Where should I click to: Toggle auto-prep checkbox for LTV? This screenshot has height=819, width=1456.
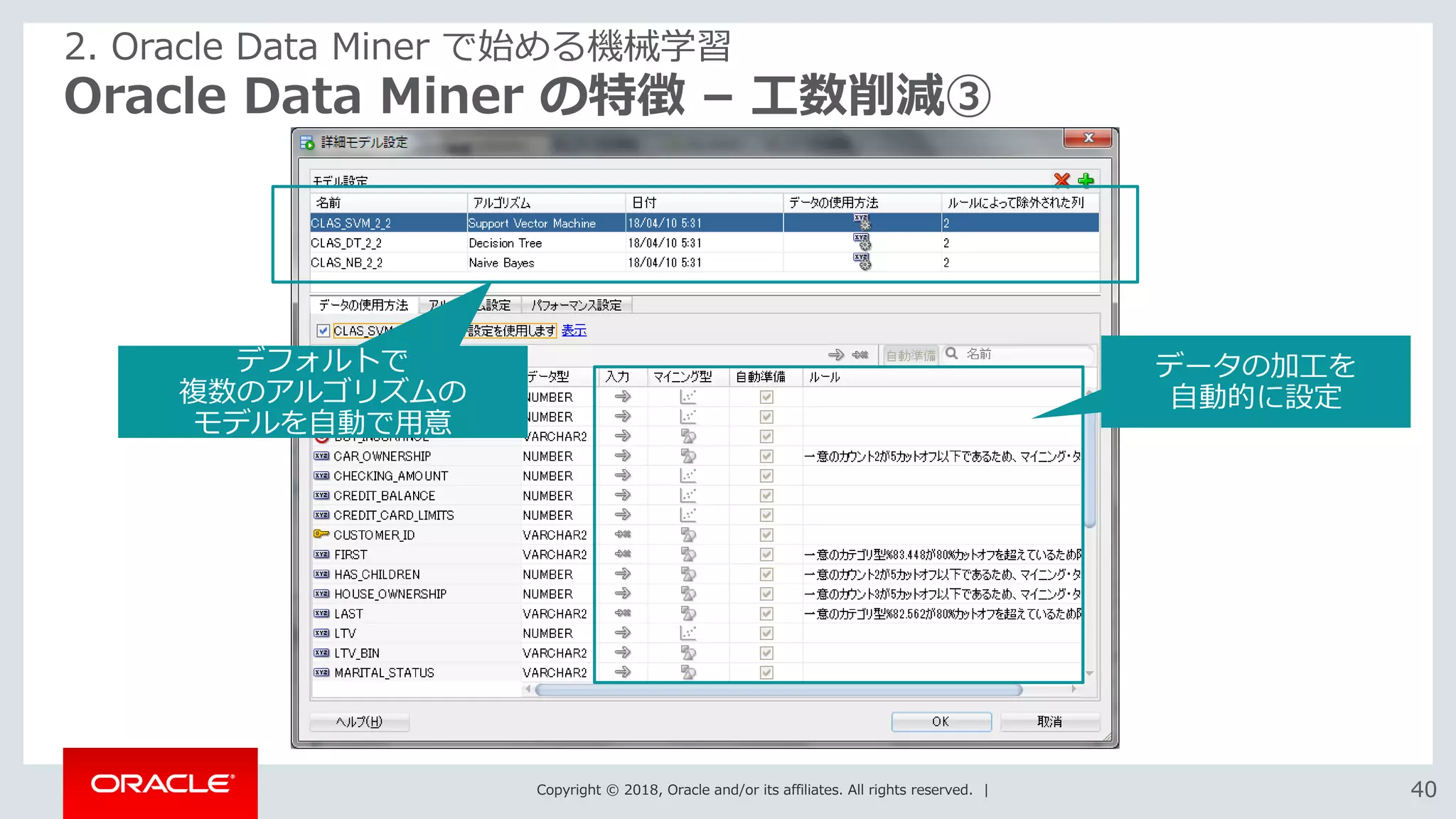coord(766,633)
